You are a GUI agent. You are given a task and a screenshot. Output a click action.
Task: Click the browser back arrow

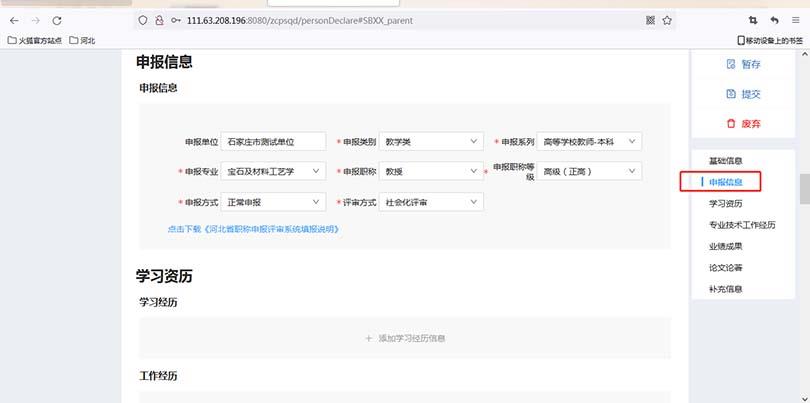coord(14,20)
